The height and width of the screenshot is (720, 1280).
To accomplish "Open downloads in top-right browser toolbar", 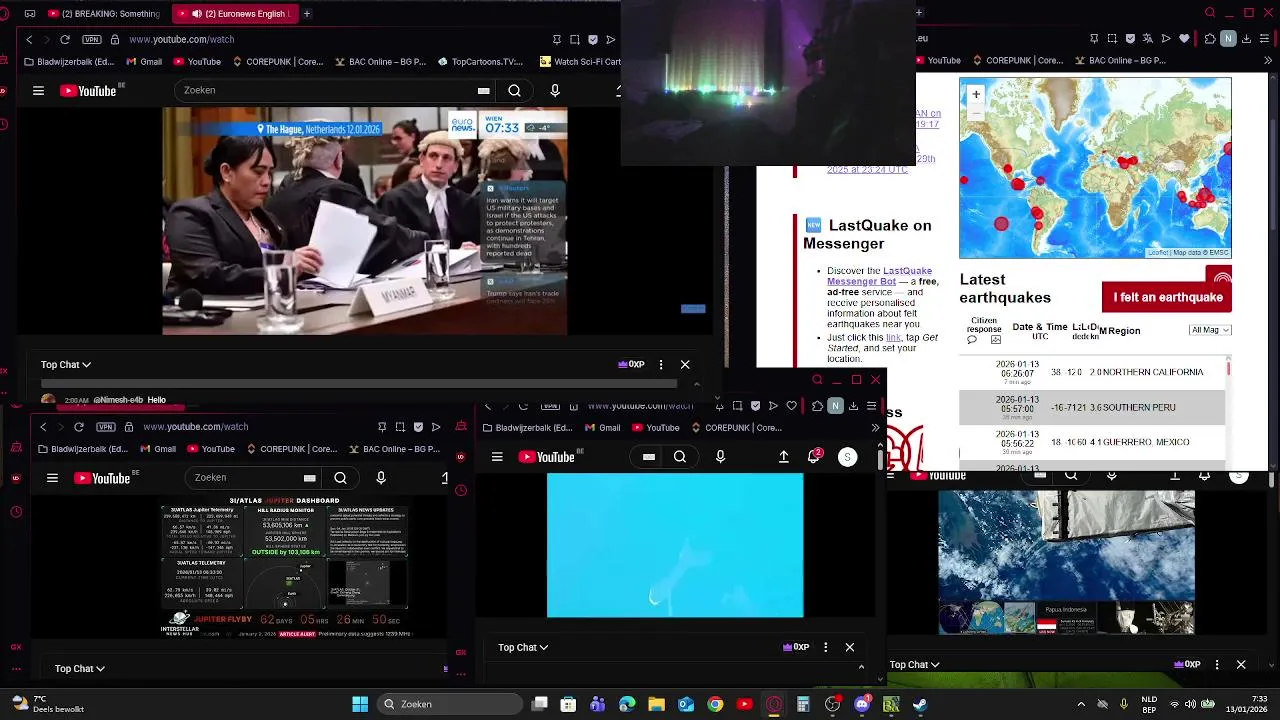I will 1247,39.
